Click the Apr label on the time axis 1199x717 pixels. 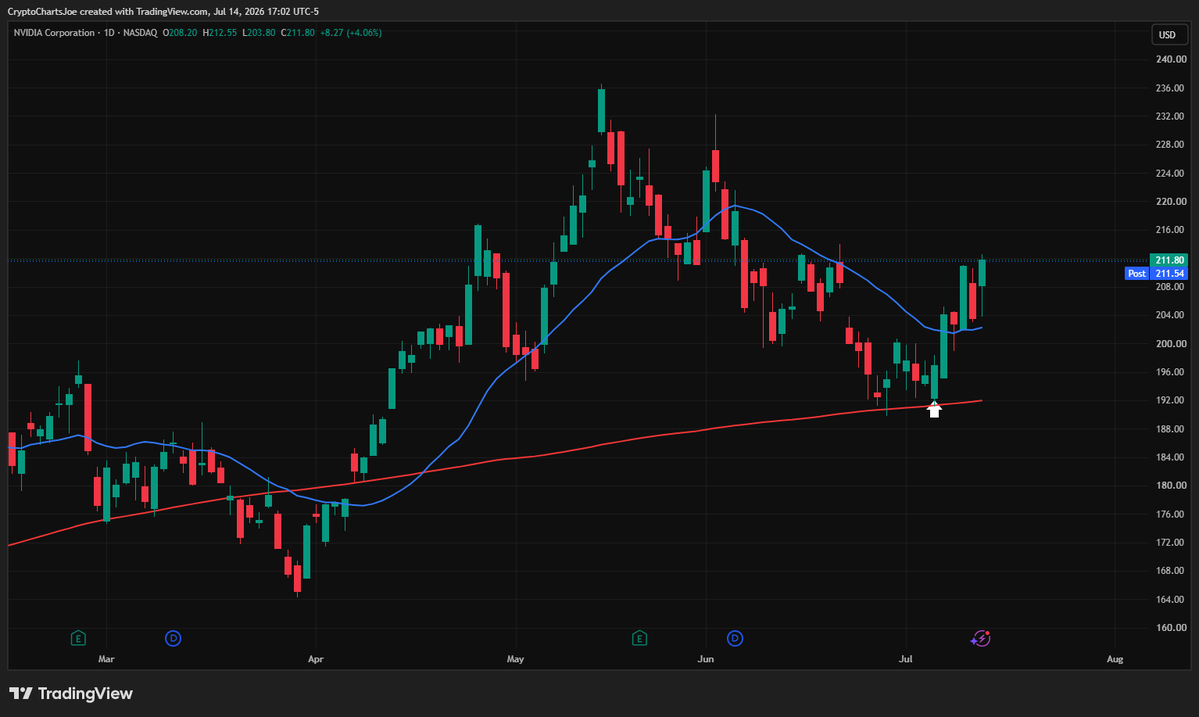click(x=315, y=659)
